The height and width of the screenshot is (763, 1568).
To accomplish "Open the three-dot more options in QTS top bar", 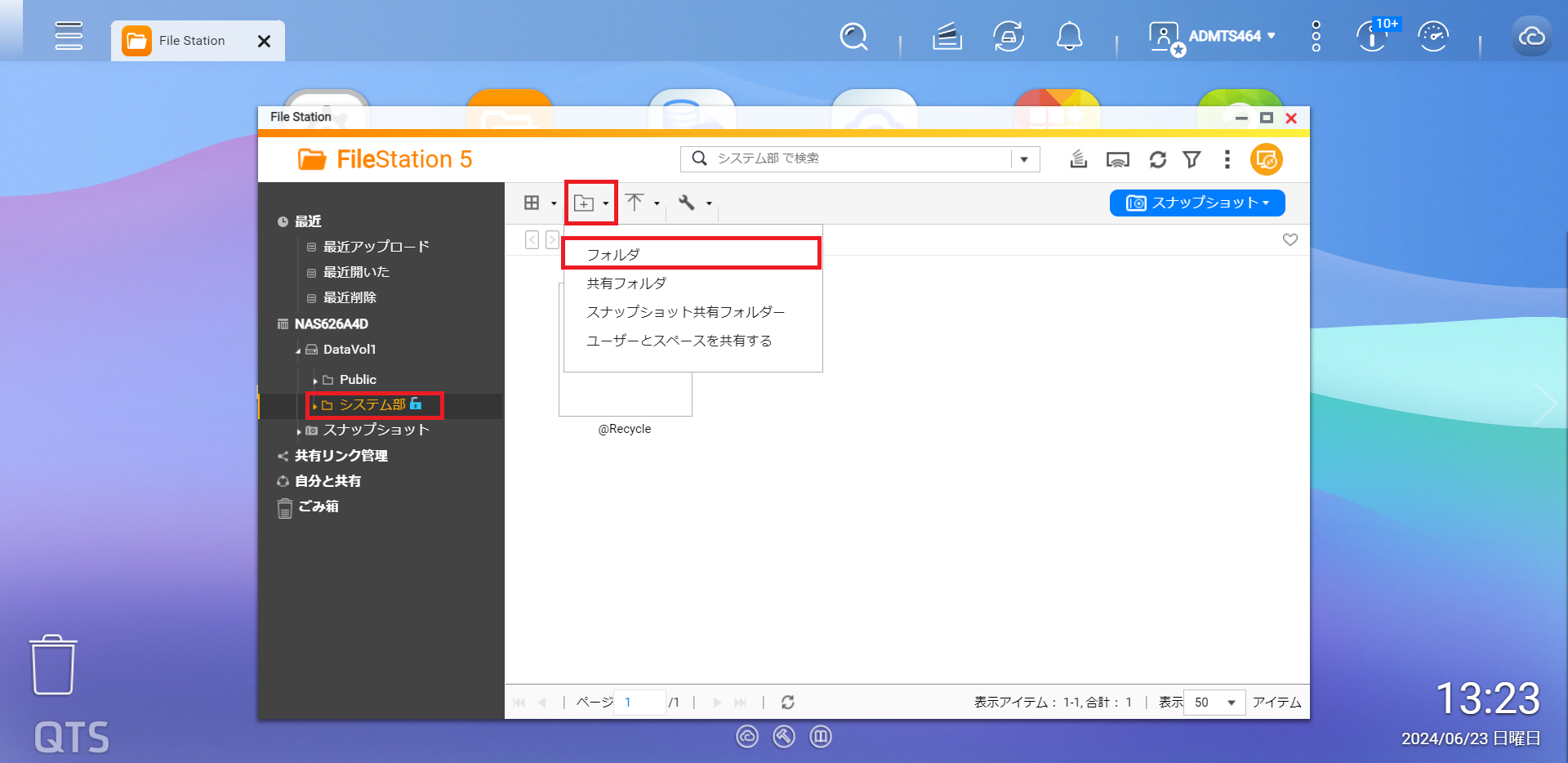I will pos(1316,37).
